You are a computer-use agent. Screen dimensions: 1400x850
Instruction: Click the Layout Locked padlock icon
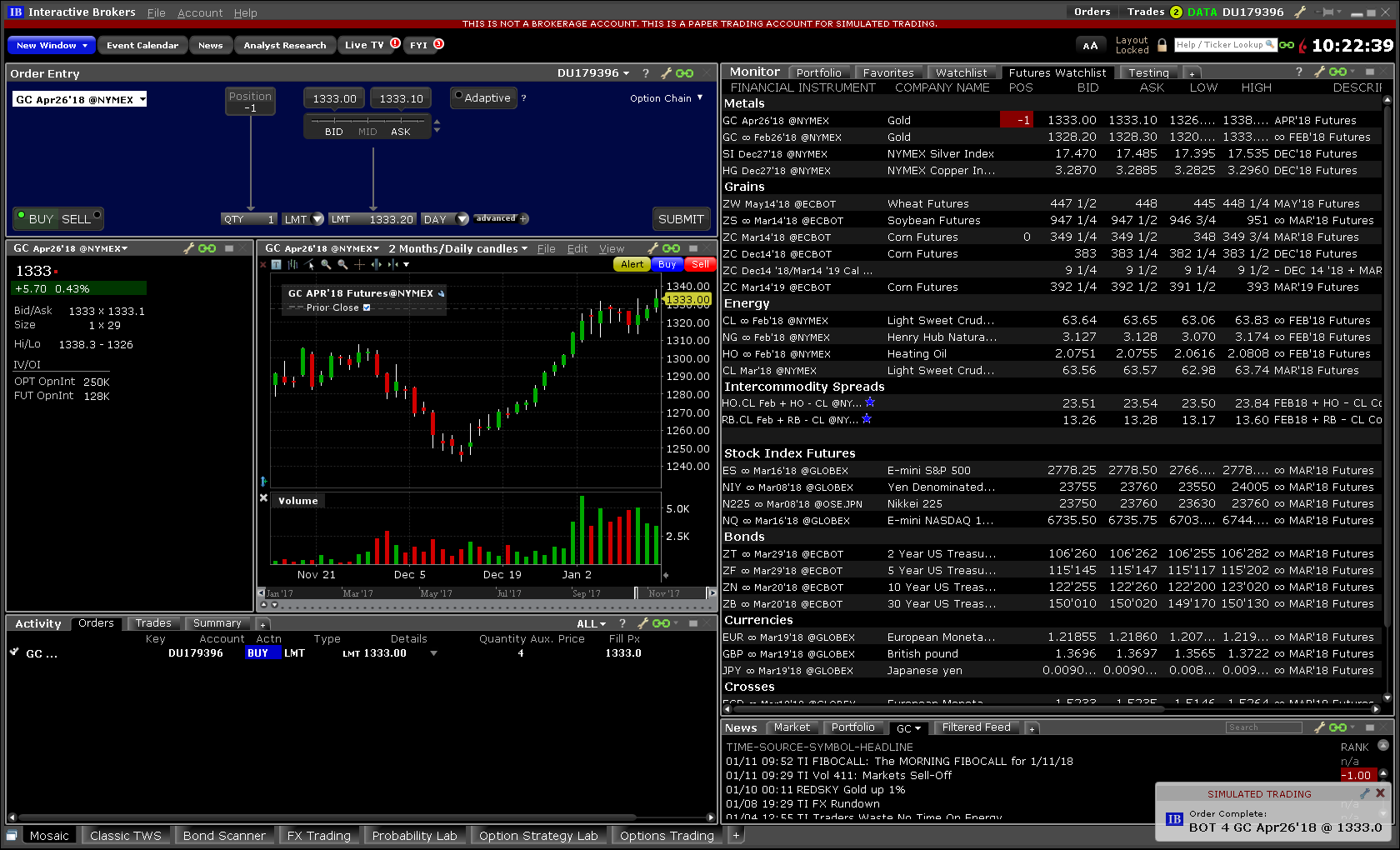(1162, 45)
